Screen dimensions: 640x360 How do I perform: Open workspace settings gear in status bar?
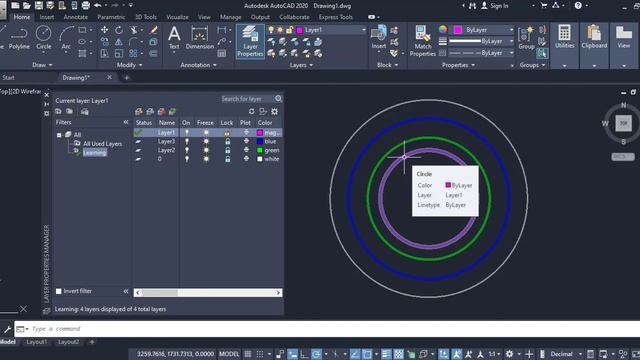click(509, 354)
